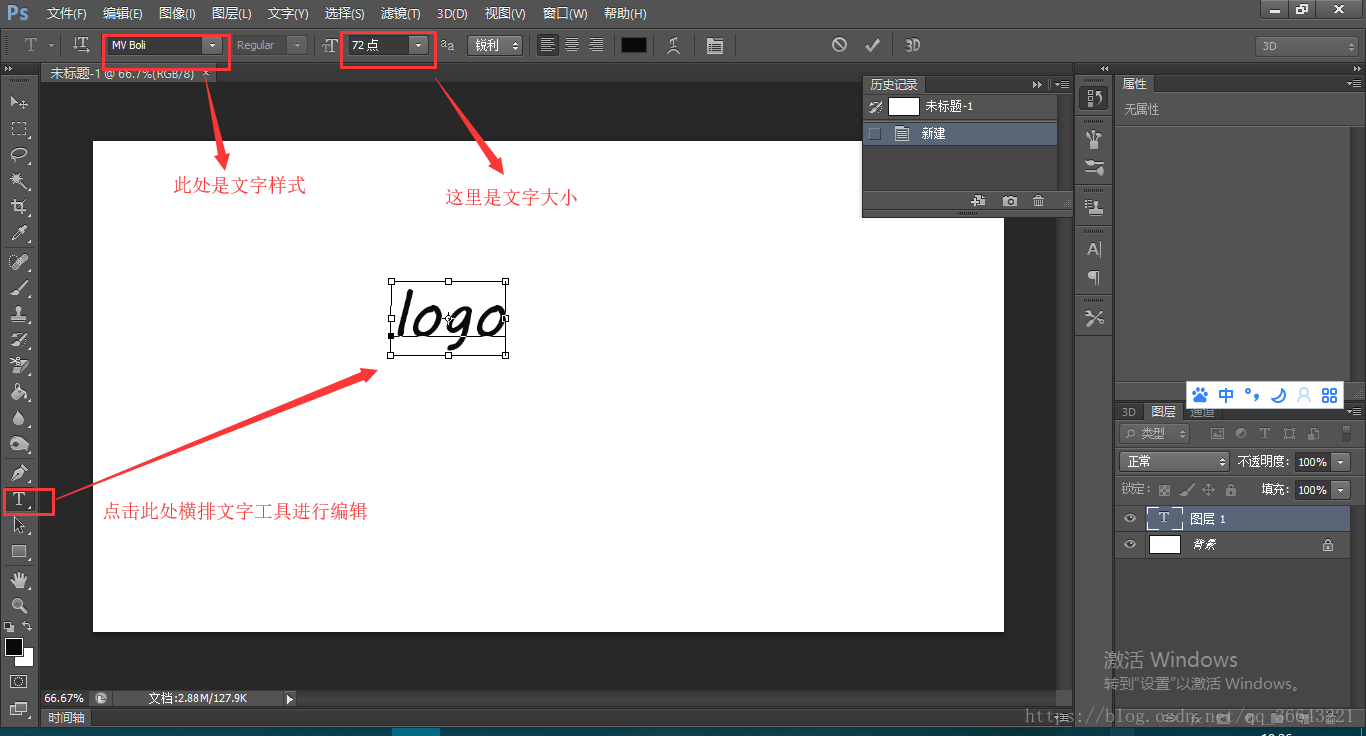The width and height of the screenshot is (1366, 736).
Task: Open collapsed Tool Presets panel icon
Action: [x=1094, y=318]
